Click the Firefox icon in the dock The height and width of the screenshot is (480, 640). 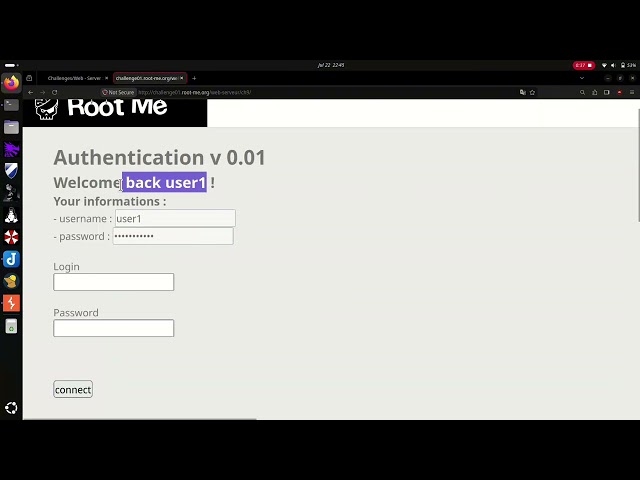point(11,83)
